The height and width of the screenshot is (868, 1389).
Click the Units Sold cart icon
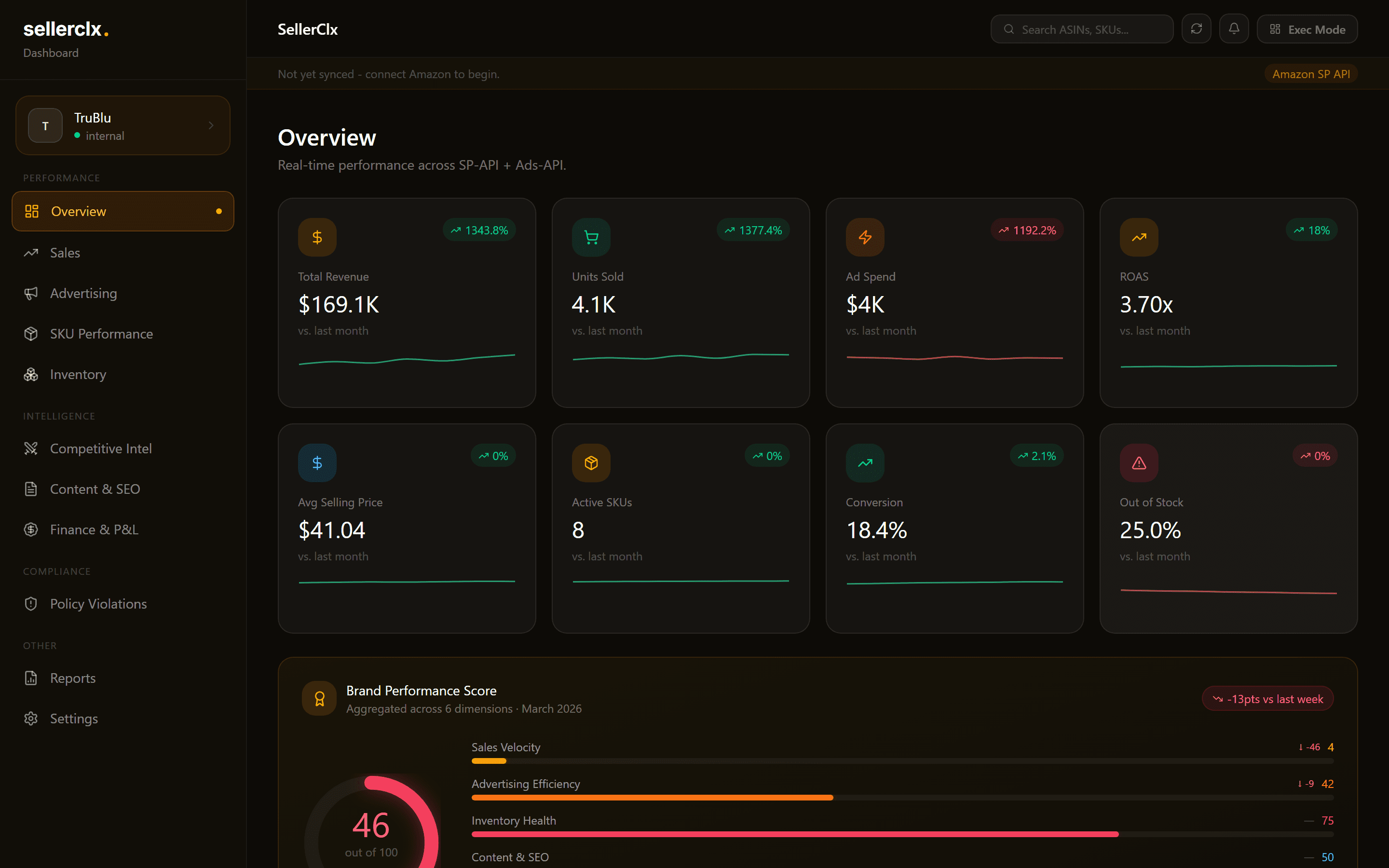click(x=591, y=237)
